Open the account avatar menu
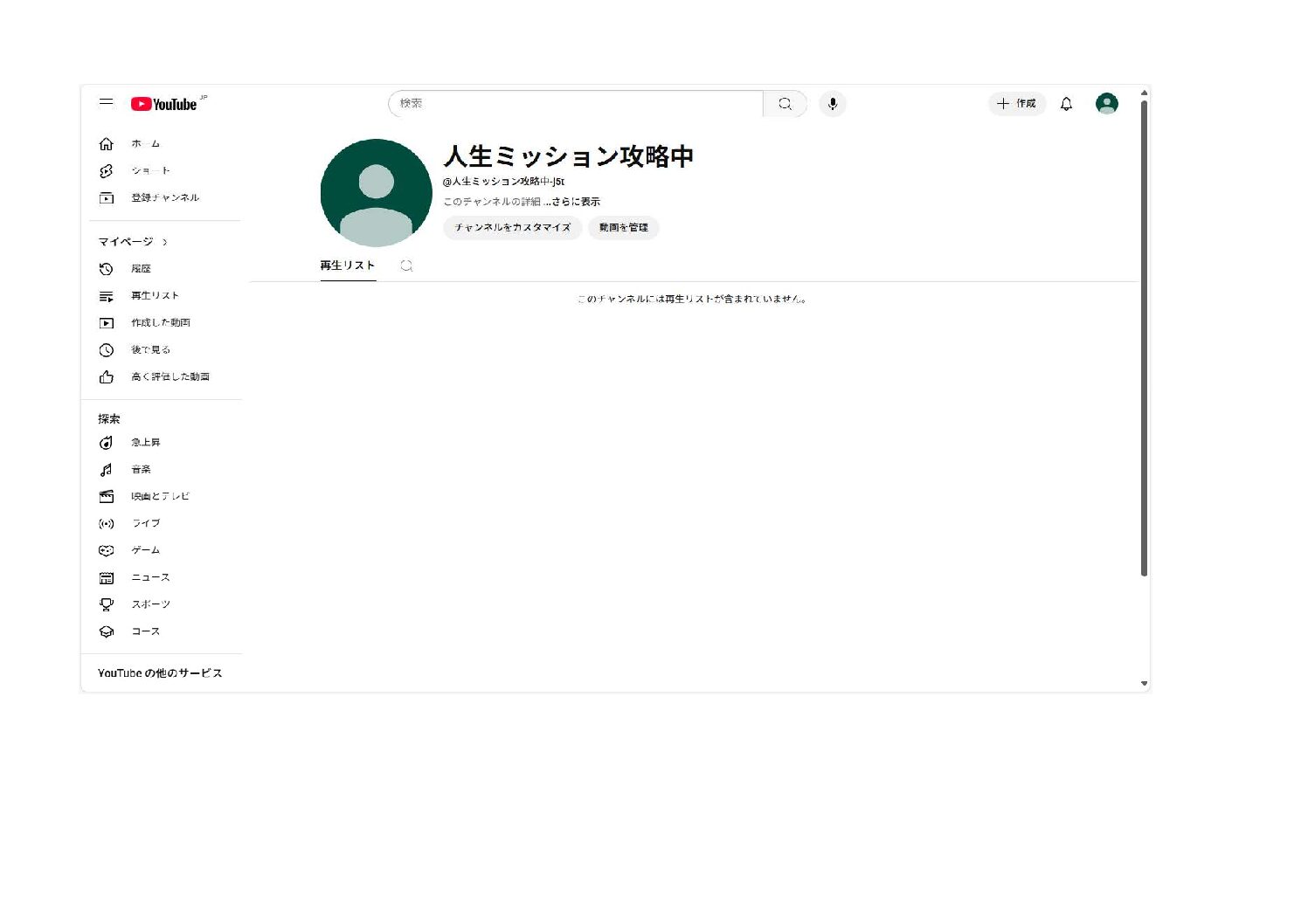Screen dimensions: 1308x924 tap(1106, 104)
